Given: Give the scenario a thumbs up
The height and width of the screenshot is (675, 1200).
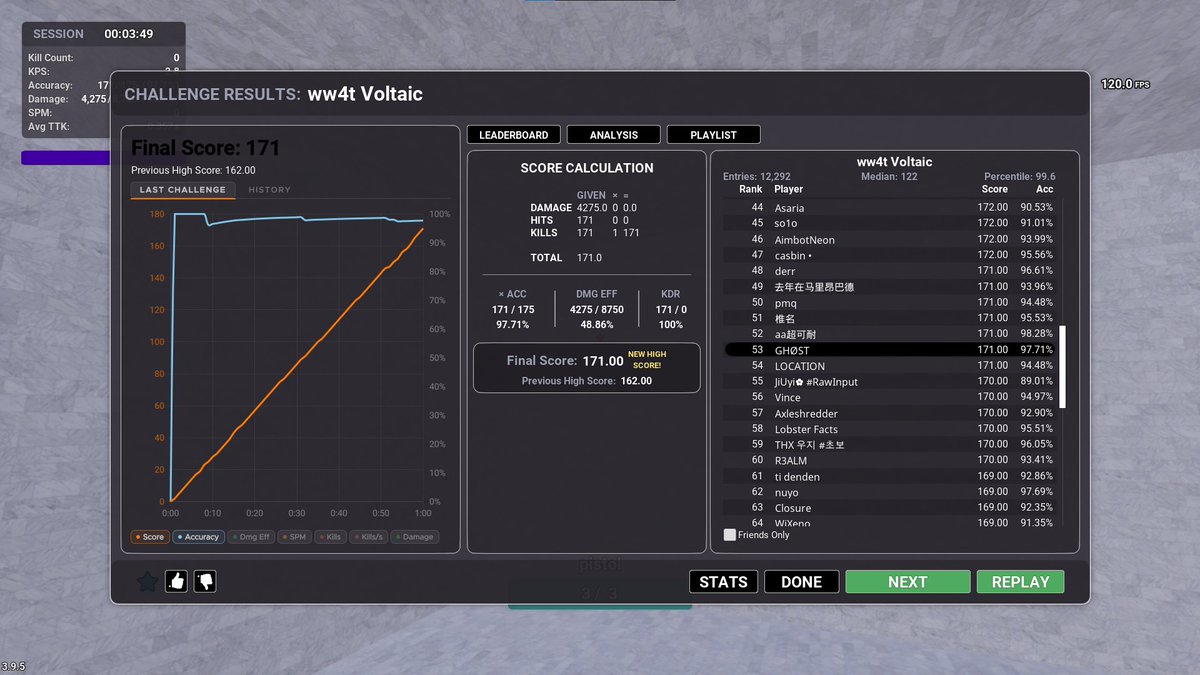Looking at the screenshot, I should click(x=177, y=581).
